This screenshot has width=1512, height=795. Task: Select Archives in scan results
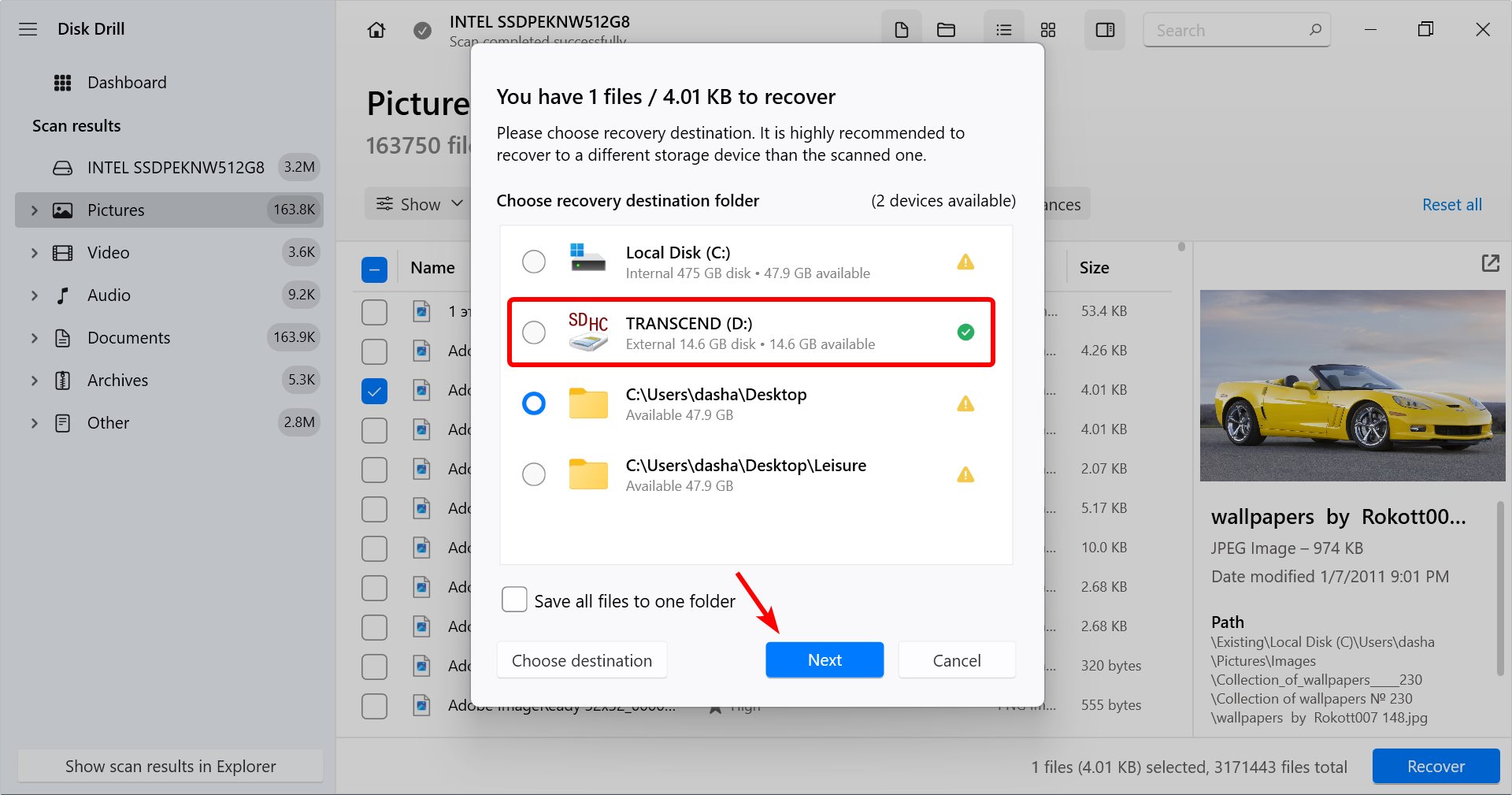[117, 381]
